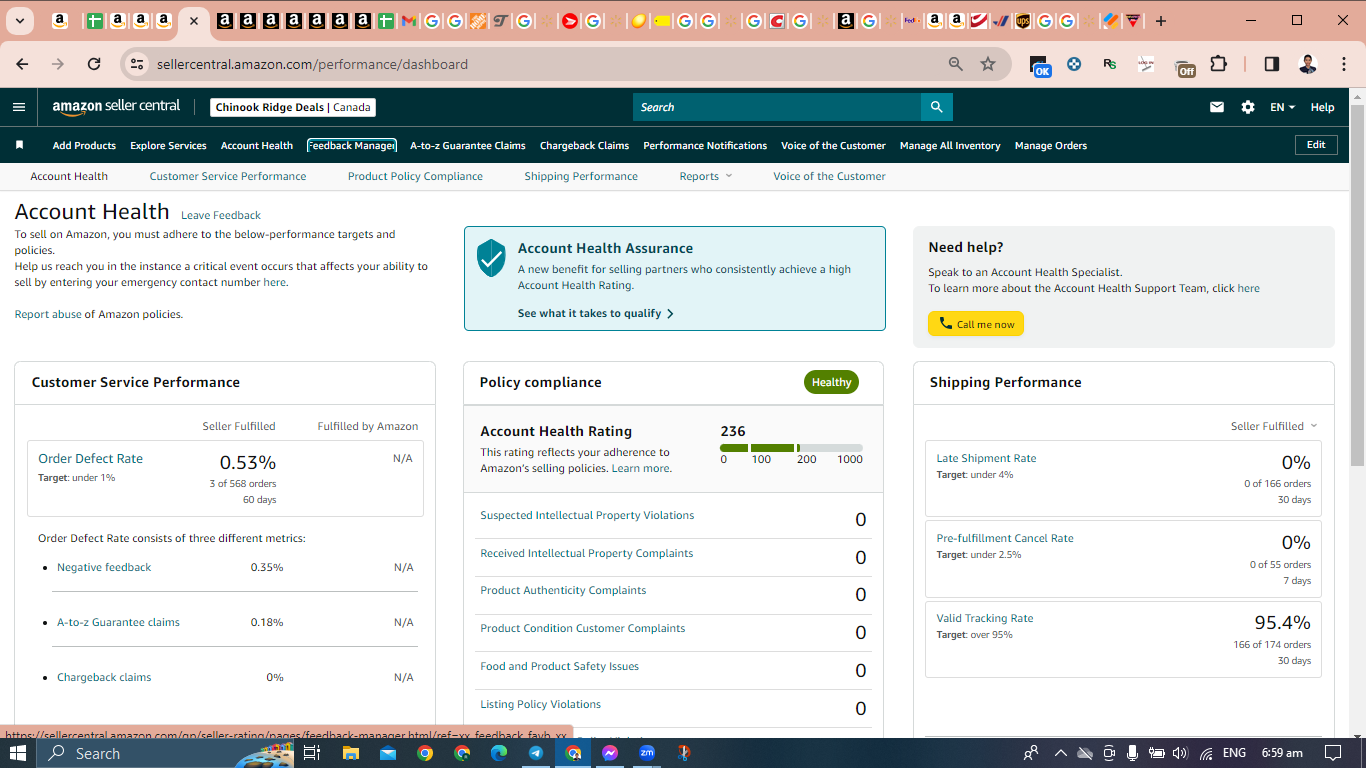Open the volume control in system tray

(x=1180, y=753)
